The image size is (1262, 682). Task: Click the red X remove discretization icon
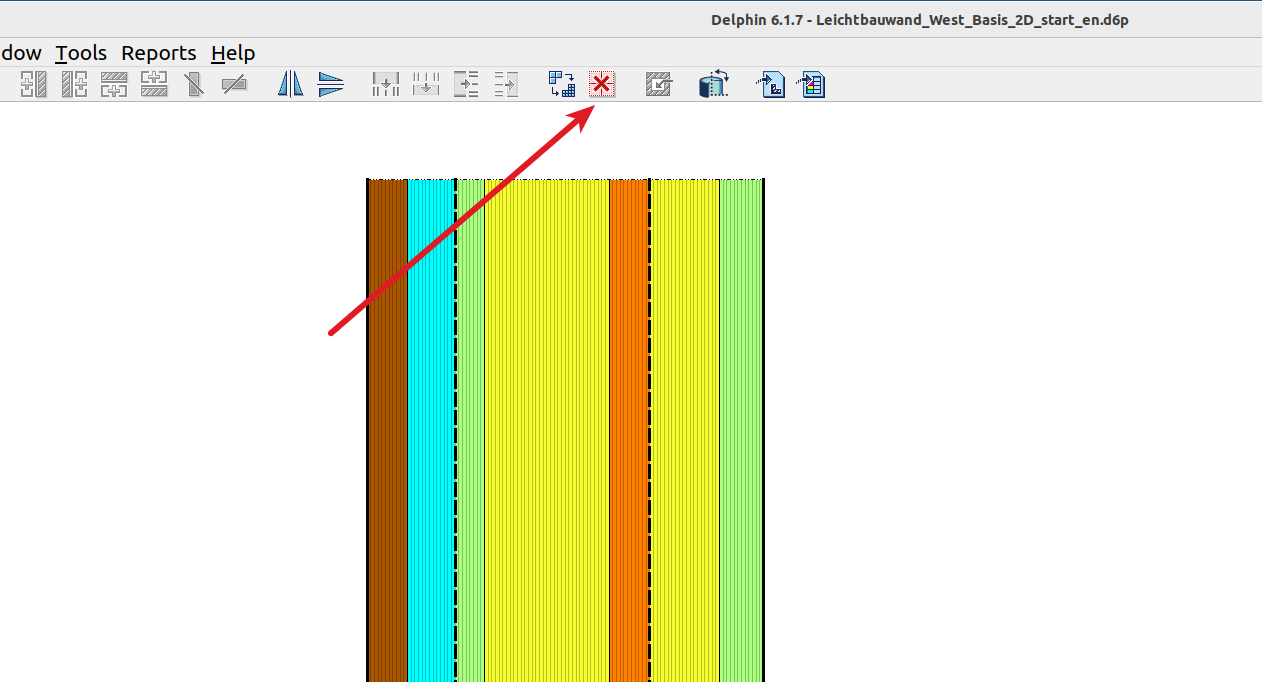[602, 85]
